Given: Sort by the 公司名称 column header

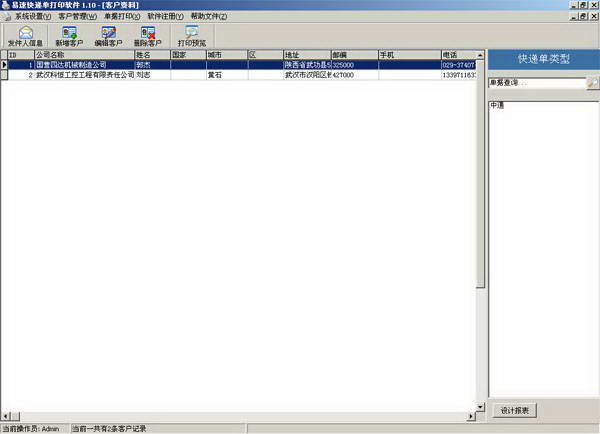Looking at the screenshot, I should click(83, 54).
